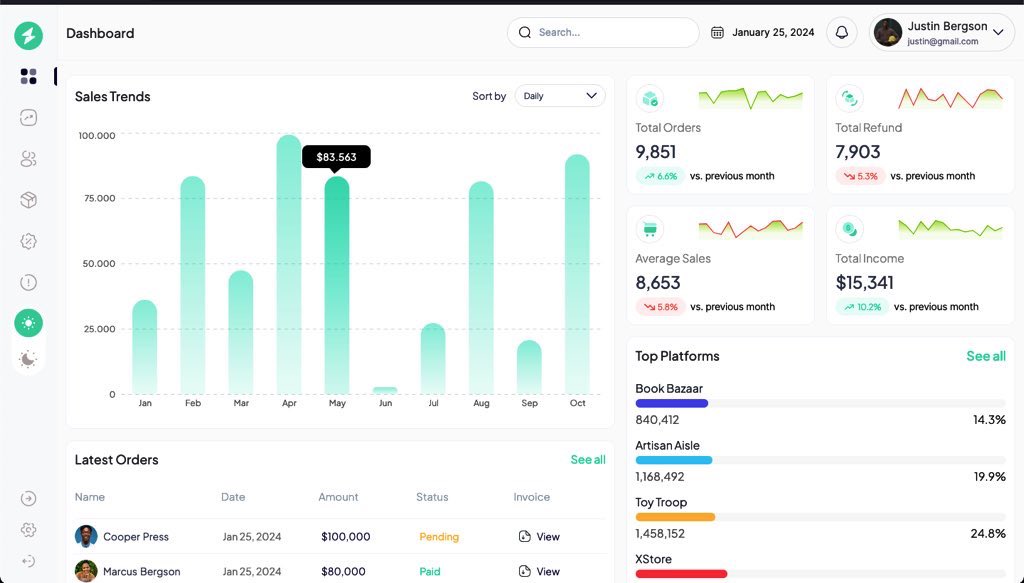Select the Apr bar in Sales Trends
Screen dimensions: 1024x583
289,264
